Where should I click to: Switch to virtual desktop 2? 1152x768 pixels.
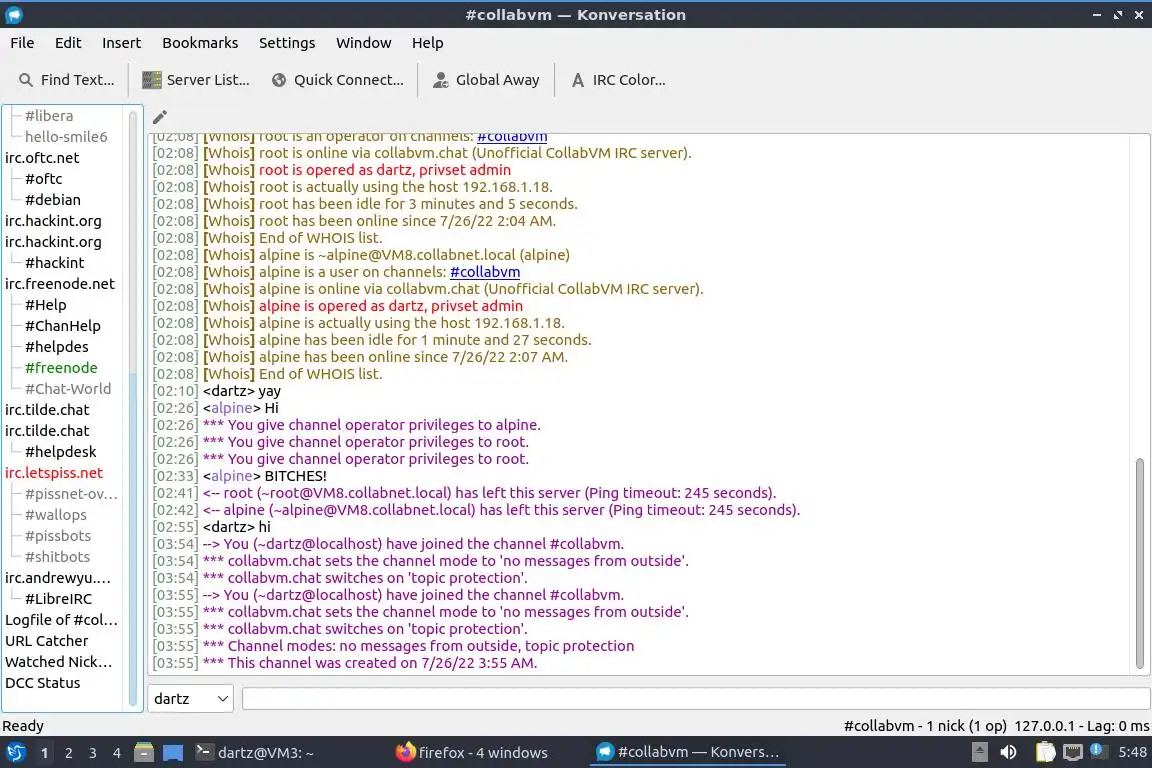pyautogui.click(x=68, y=753)
